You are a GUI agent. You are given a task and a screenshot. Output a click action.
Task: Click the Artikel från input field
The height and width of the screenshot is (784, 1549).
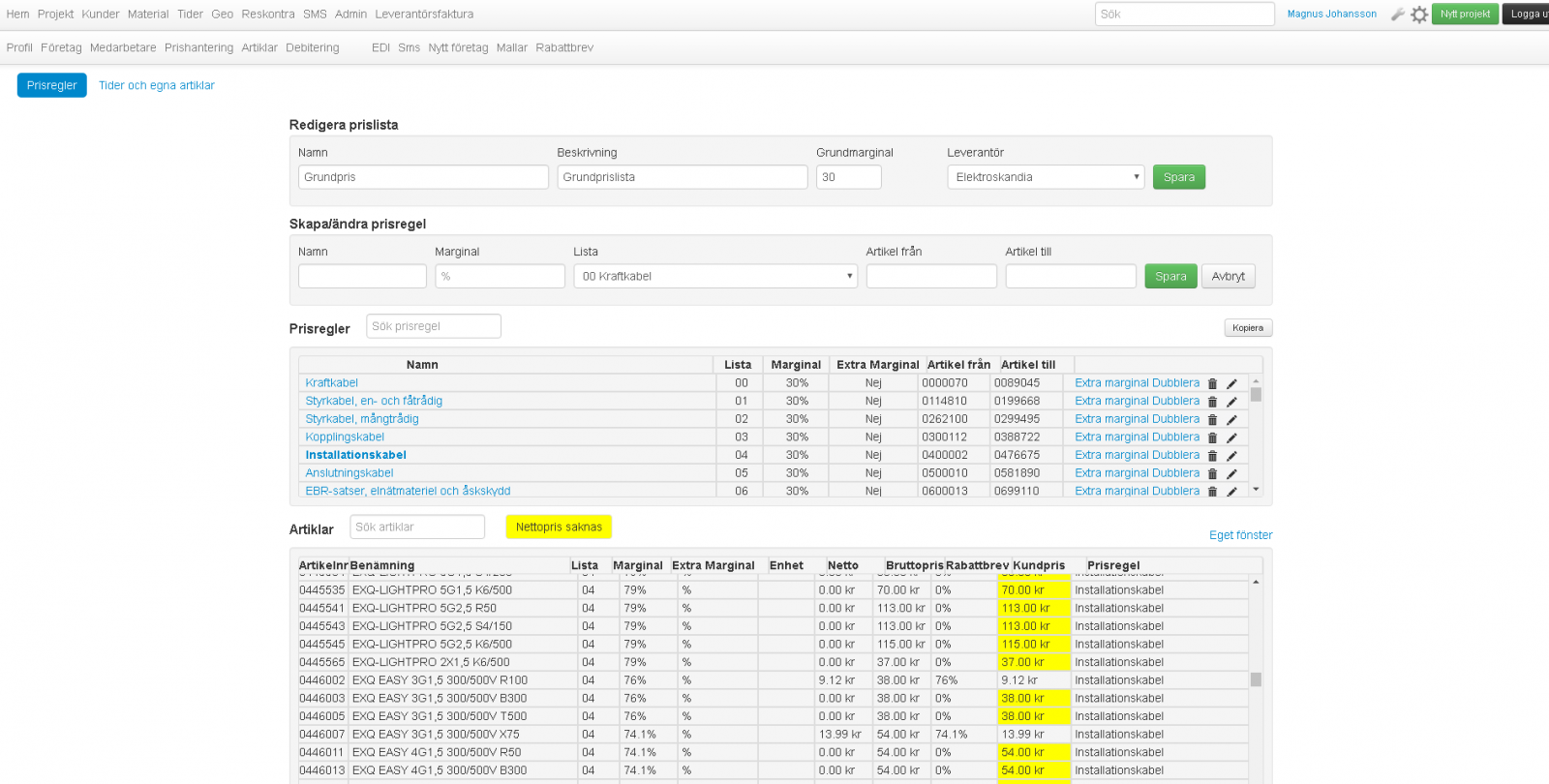(x=931, y=276)
